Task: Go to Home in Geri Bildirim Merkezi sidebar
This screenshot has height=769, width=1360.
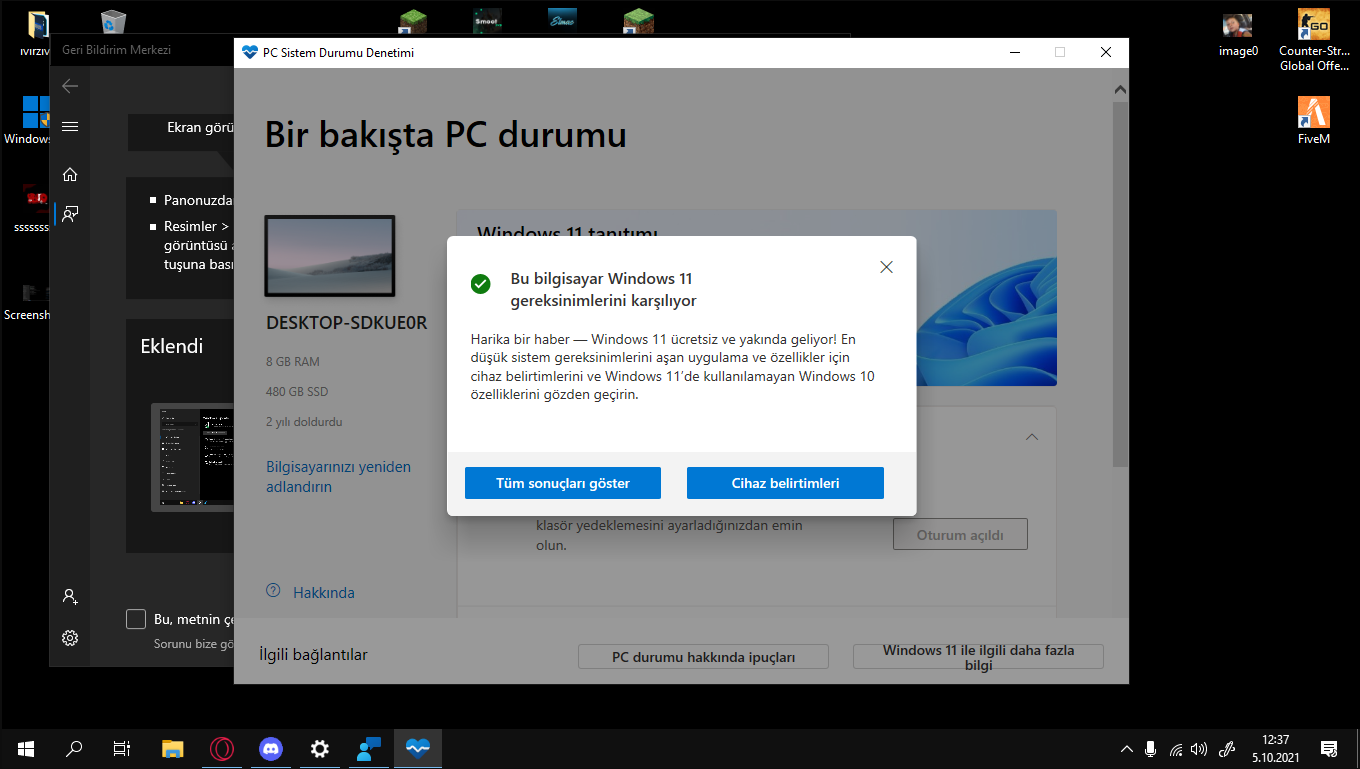Action: click(70, 174)
